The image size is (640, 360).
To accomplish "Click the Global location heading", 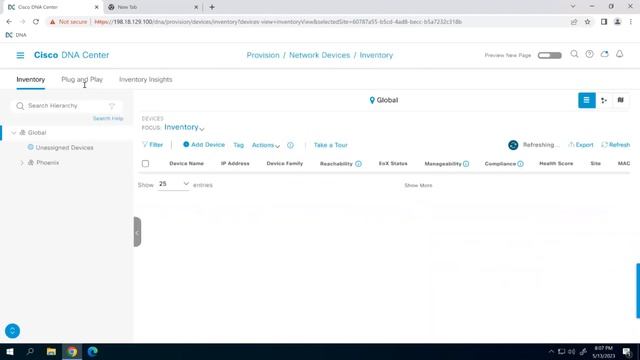I will (384, 100).
